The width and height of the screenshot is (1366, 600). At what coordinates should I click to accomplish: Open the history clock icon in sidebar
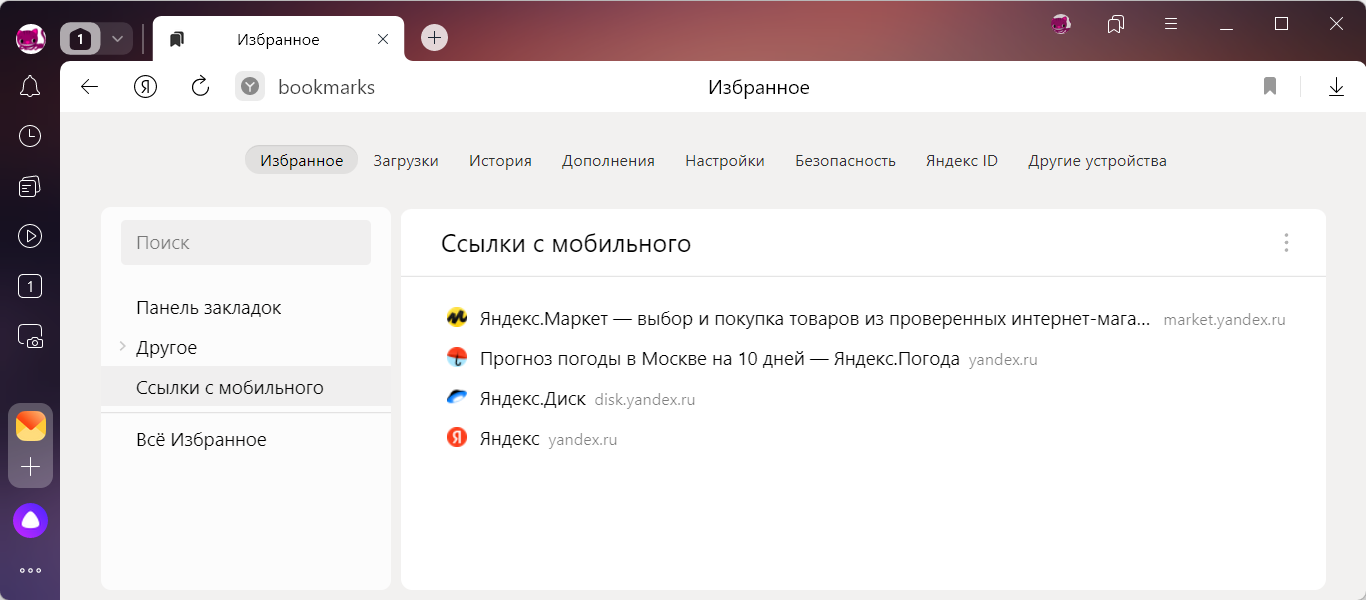[30, 136]
